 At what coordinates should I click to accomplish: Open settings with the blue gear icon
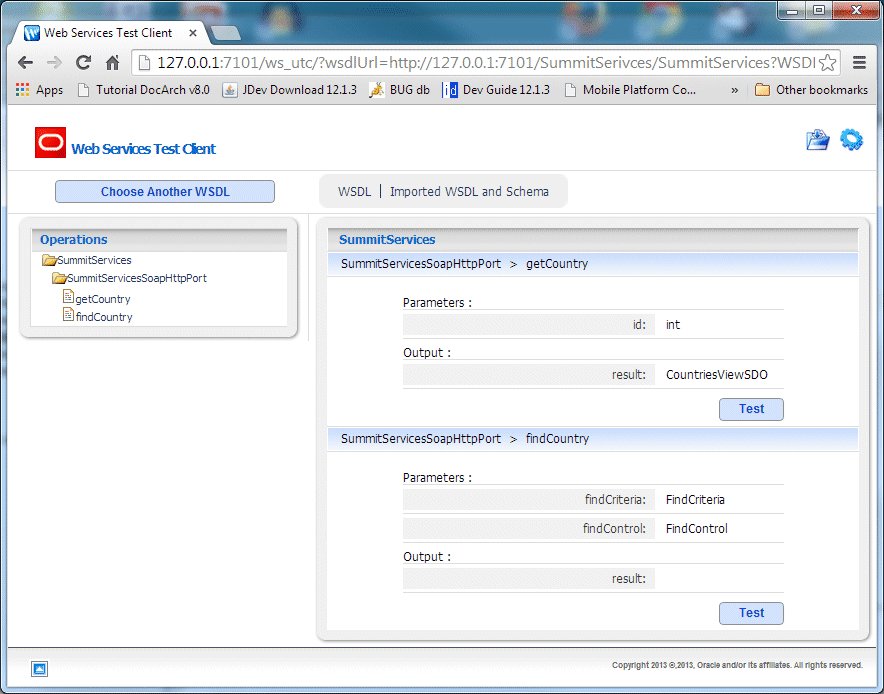point(851,140)
